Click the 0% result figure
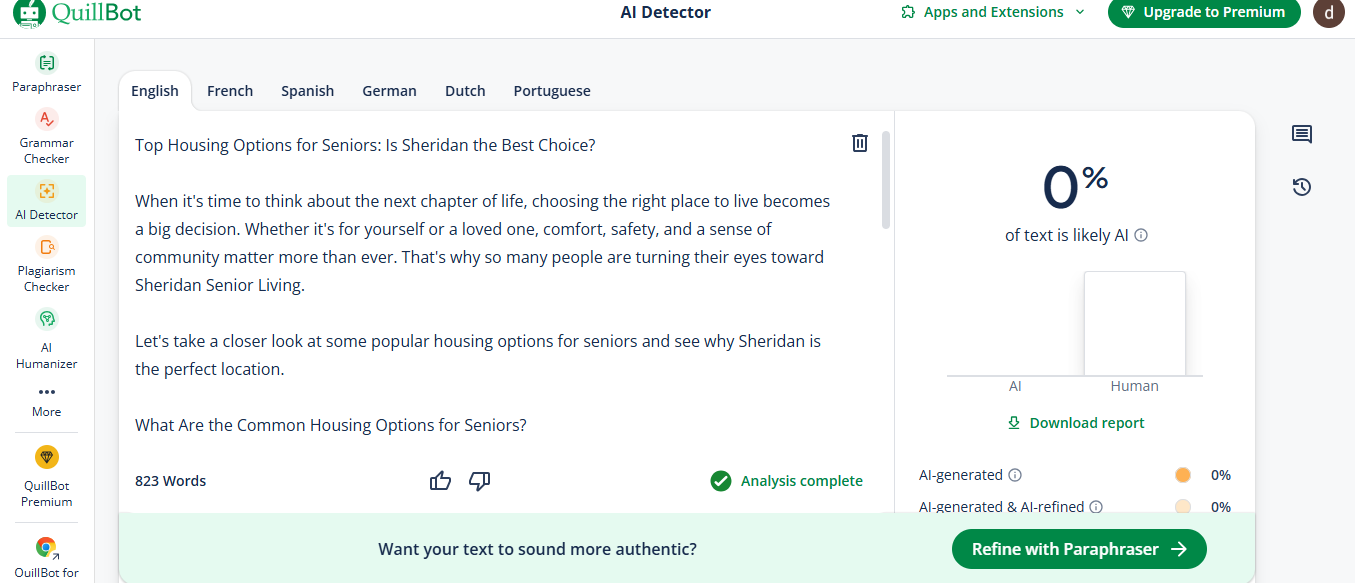The image size is (1355, 583). coord(1075,186)
